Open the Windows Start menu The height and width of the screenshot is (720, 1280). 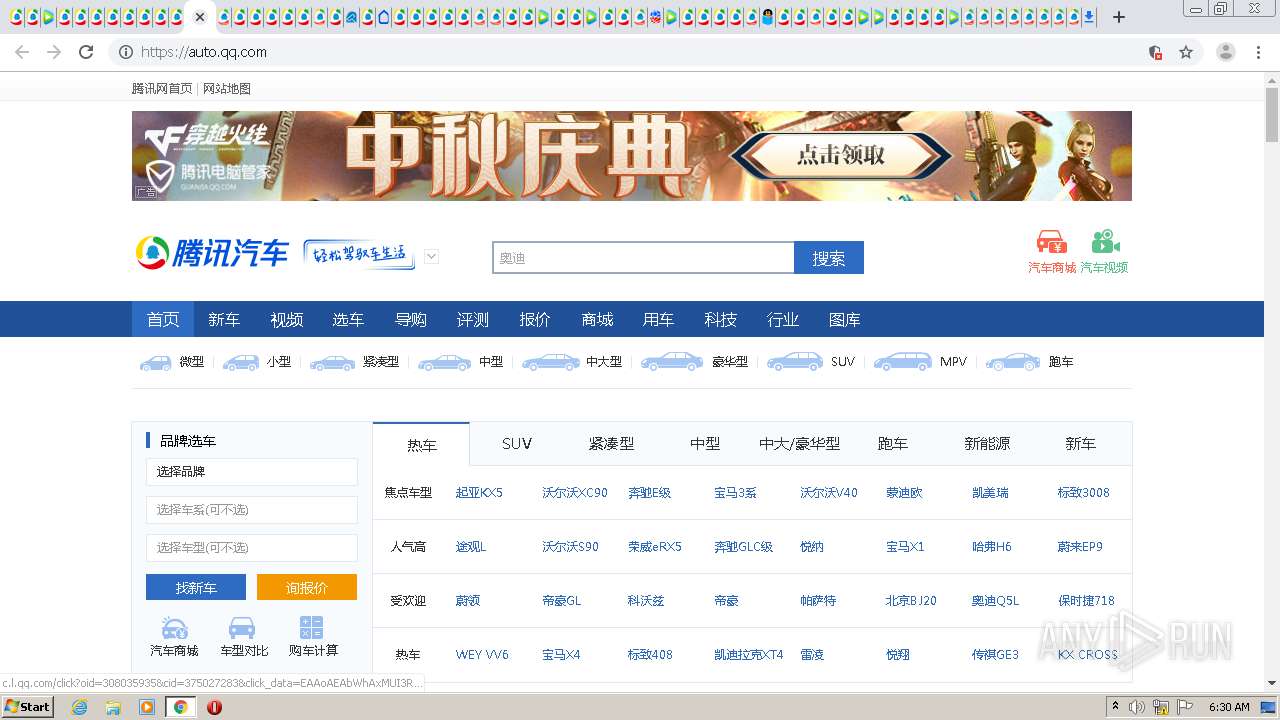pyautogui.click(x=27, y=707)
